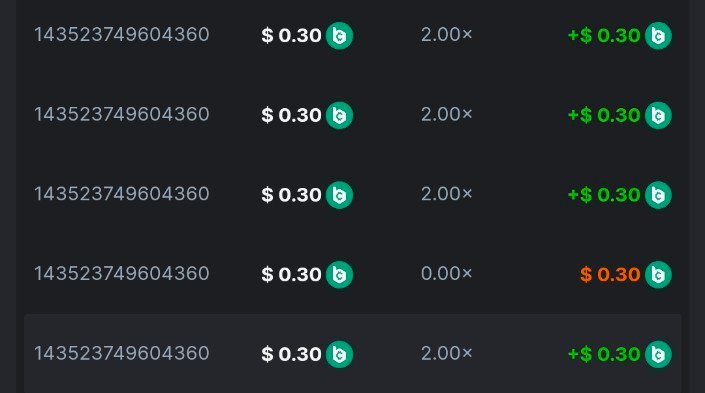The height and width of the screenshot is (393, 705).
Task: Click profit coin icon in third row
Action: click(658, 195)
